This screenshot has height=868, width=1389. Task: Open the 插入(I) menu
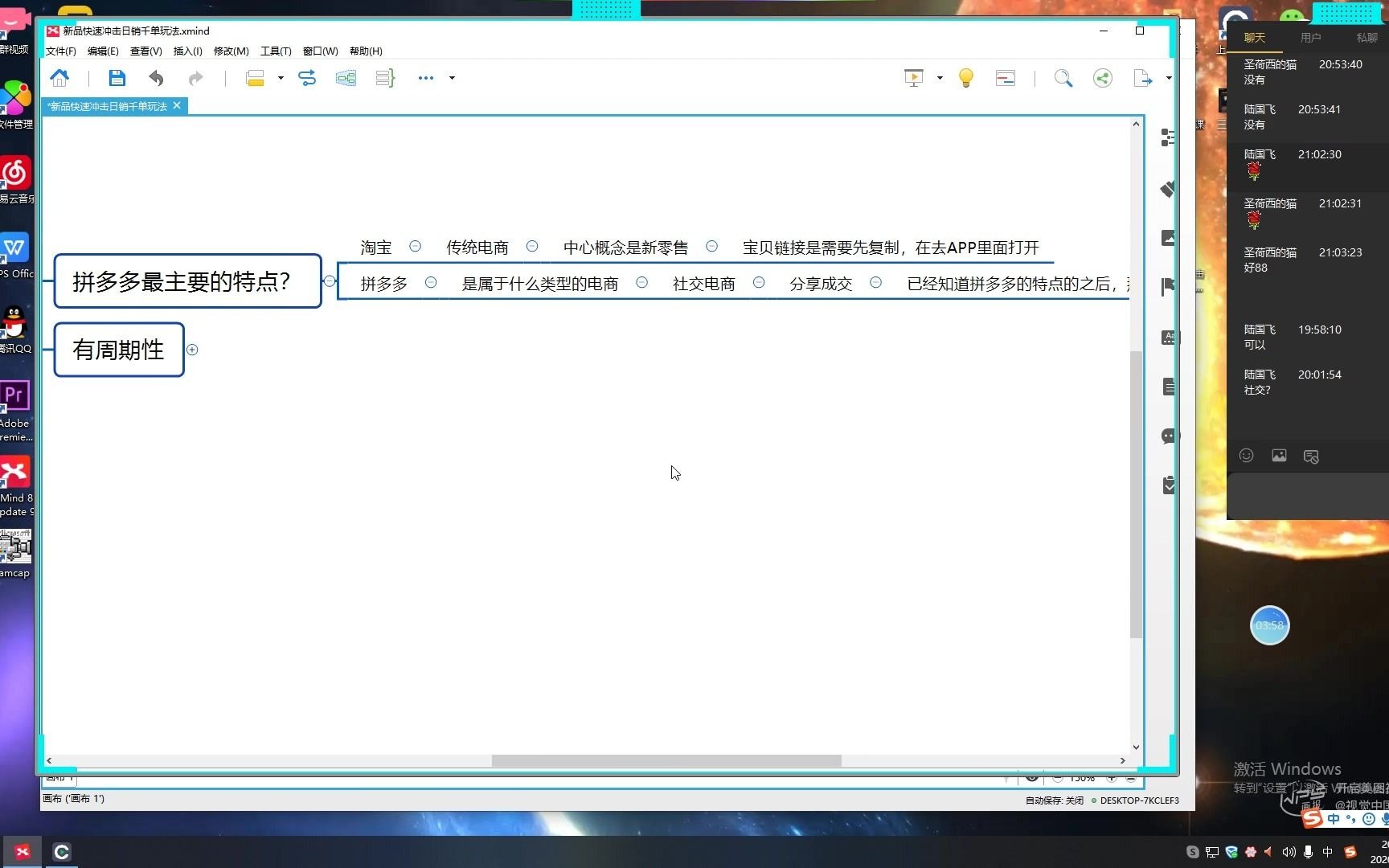point(187,51)
